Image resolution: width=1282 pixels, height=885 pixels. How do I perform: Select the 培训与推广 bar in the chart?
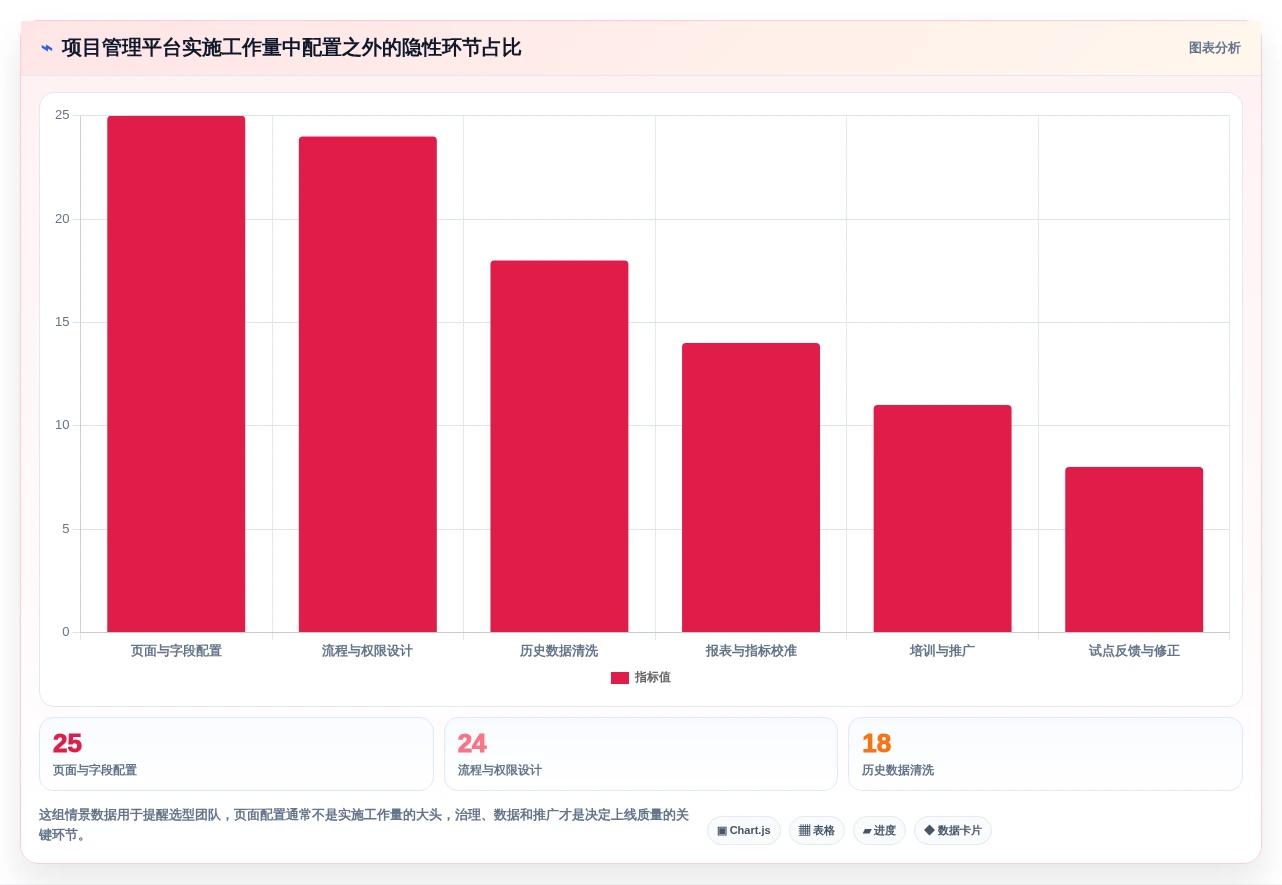(942, 519)
